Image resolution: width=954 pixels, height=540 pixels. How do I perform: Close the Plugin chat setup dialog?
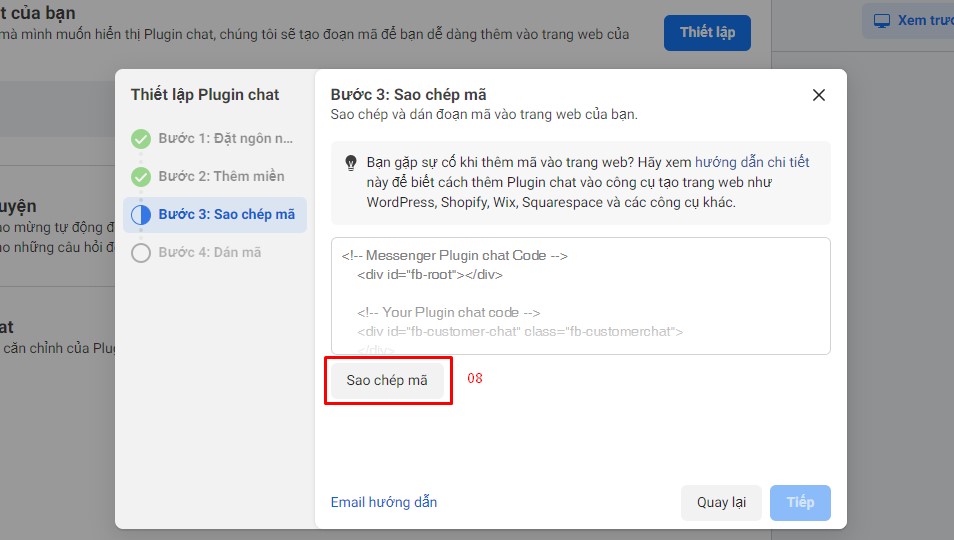tap(818, 95)
